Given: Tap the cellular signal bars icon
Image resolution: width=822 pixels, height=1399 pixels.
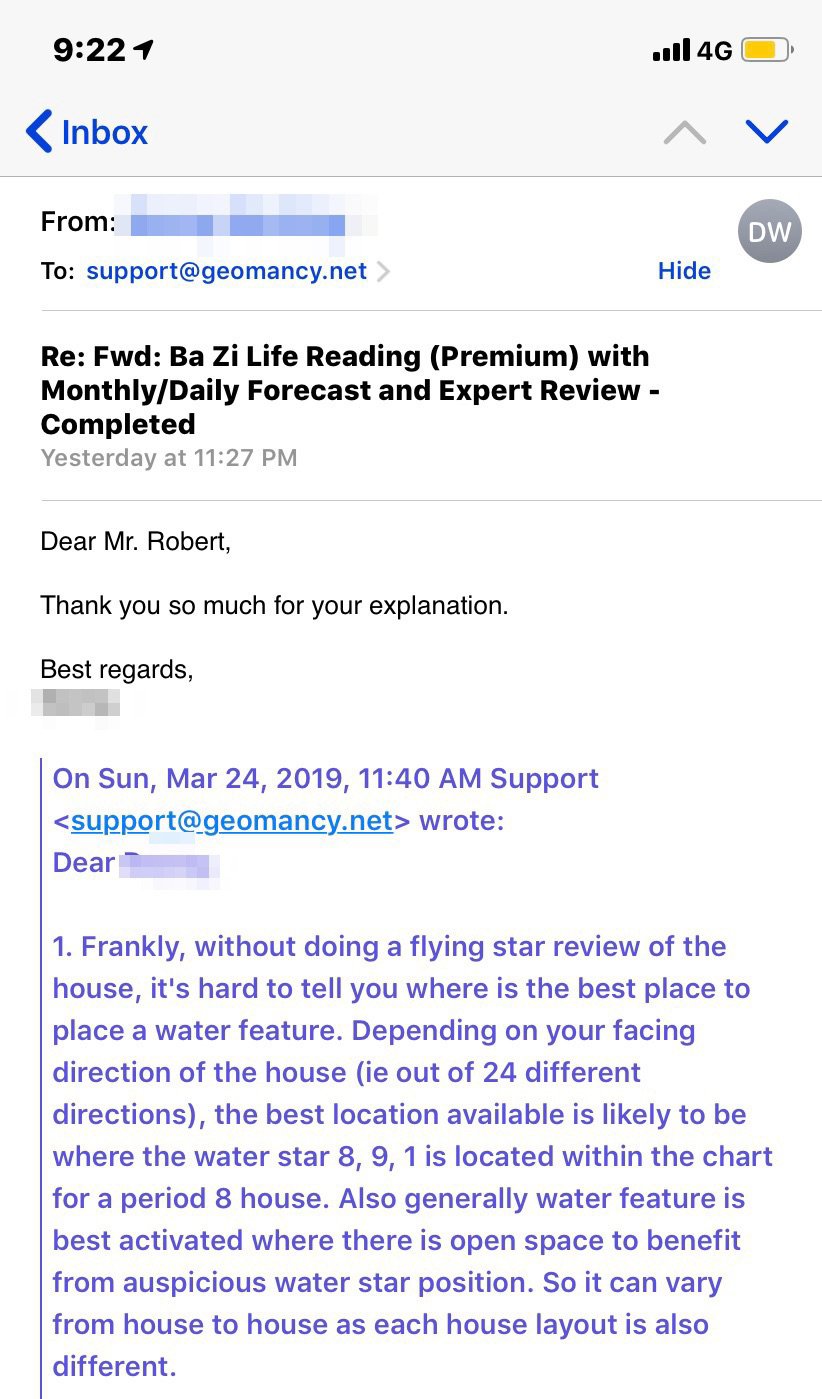Looking at the screenshot, I should pyautogui.click(x=671, y=50).
